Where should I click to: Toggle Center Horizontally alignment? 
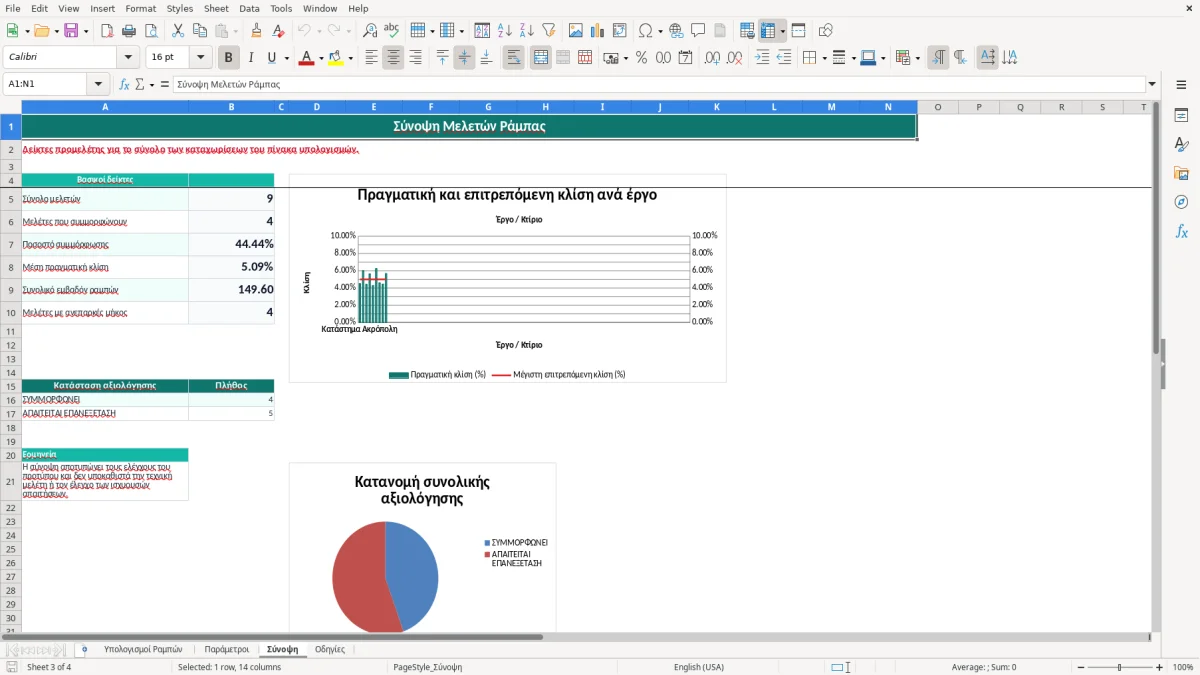pyautogui.click(x=394, y=58)
